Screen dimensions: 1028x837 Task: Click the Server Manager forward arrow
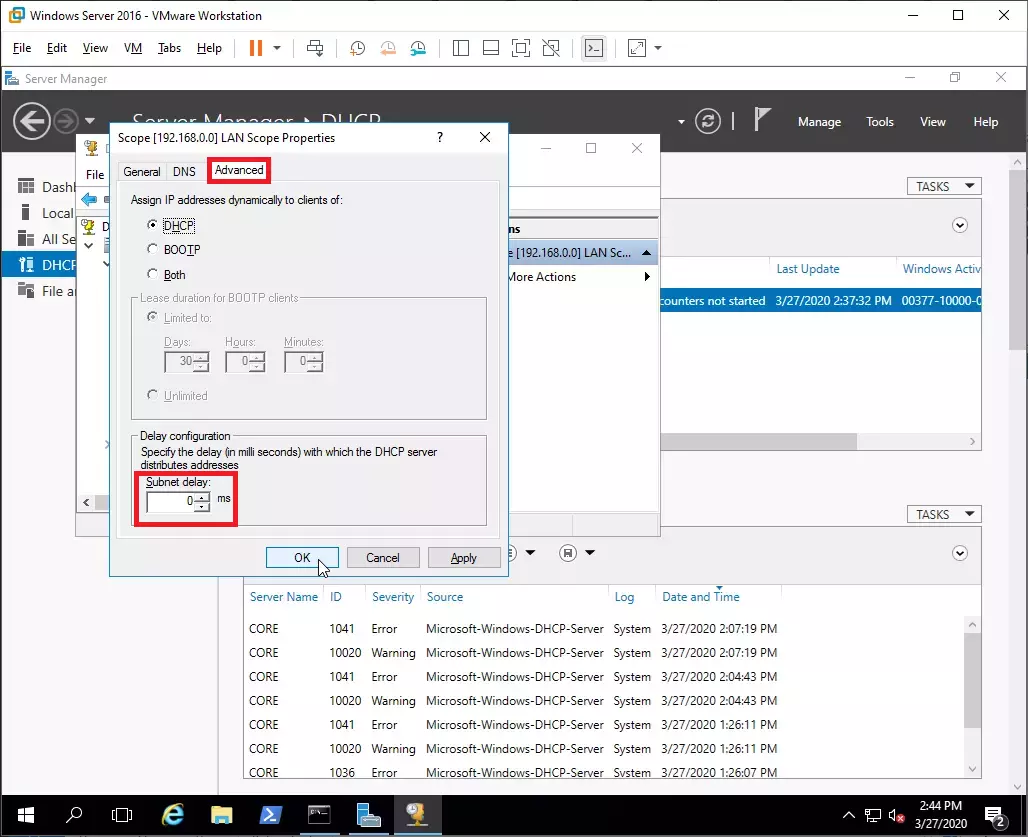coord(66,121)
